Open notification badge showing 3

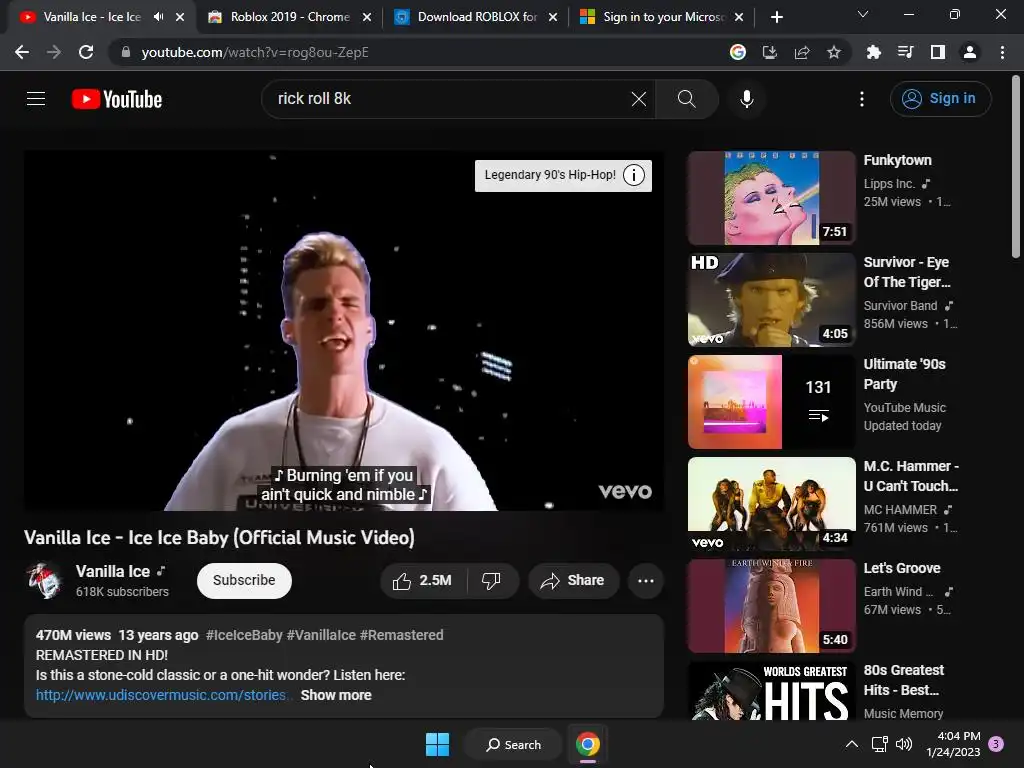click(997, 743)
